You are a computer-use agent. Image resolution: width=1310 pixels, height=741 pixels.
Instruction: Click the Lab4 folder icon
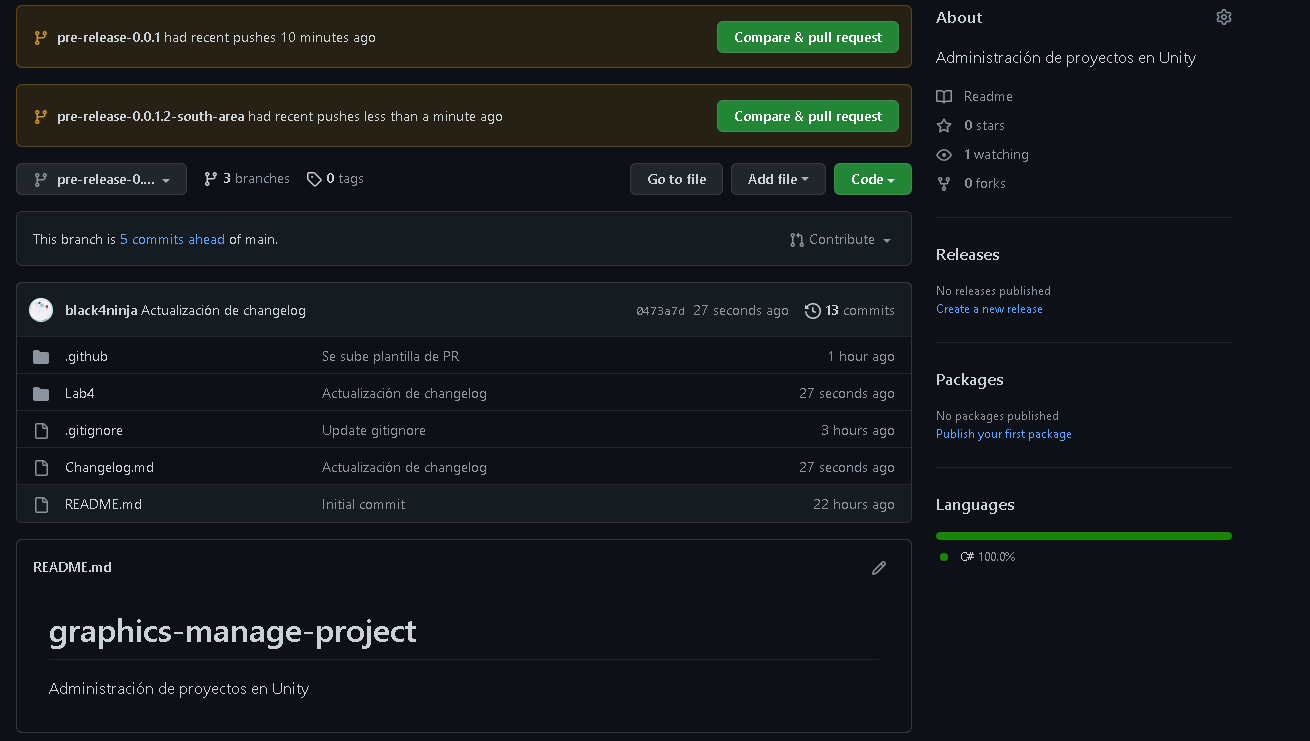point(41,394)
